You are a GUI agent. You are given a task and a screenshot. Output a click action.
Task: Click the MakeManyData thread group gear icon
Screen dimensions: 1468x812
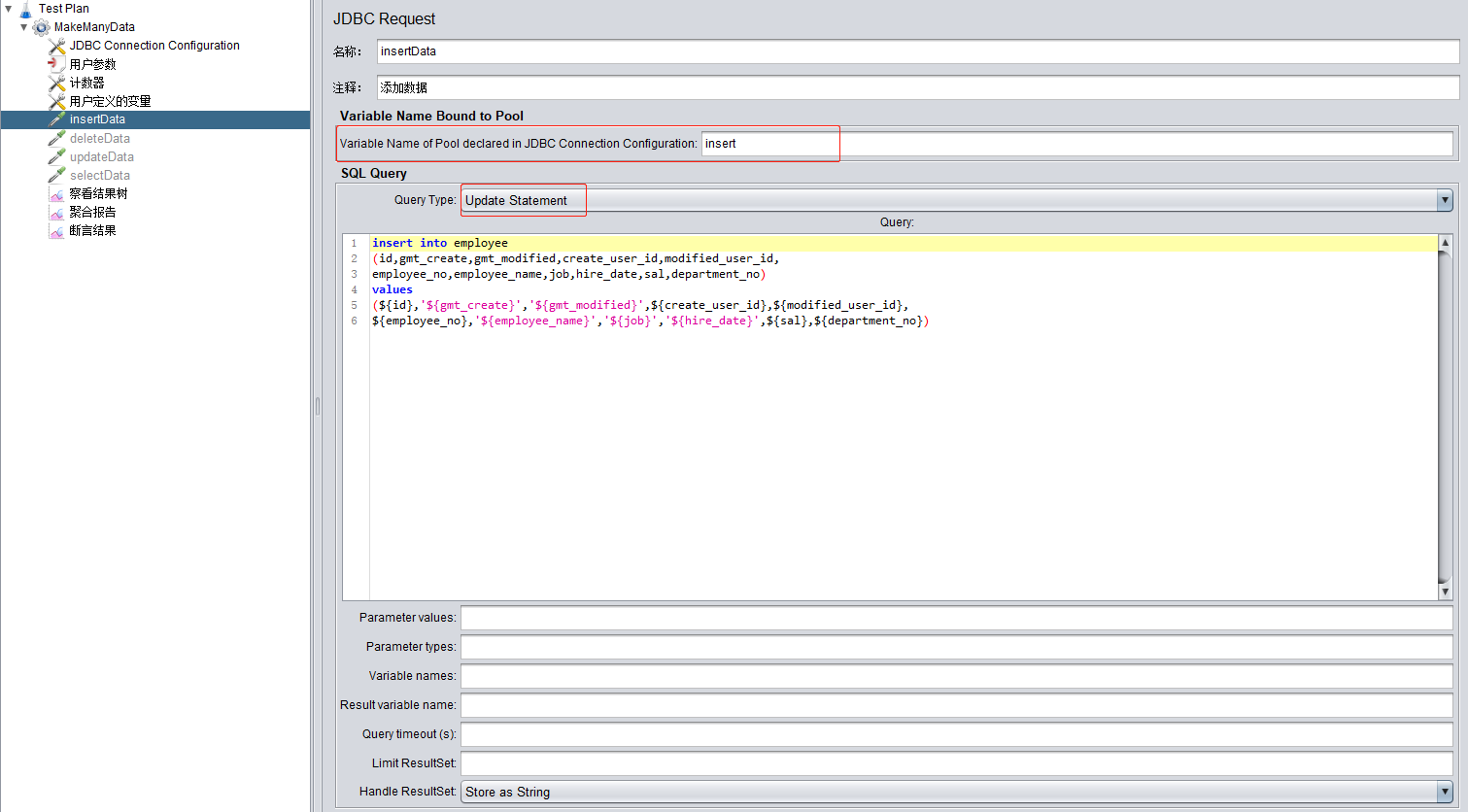[x=42, y=28]
